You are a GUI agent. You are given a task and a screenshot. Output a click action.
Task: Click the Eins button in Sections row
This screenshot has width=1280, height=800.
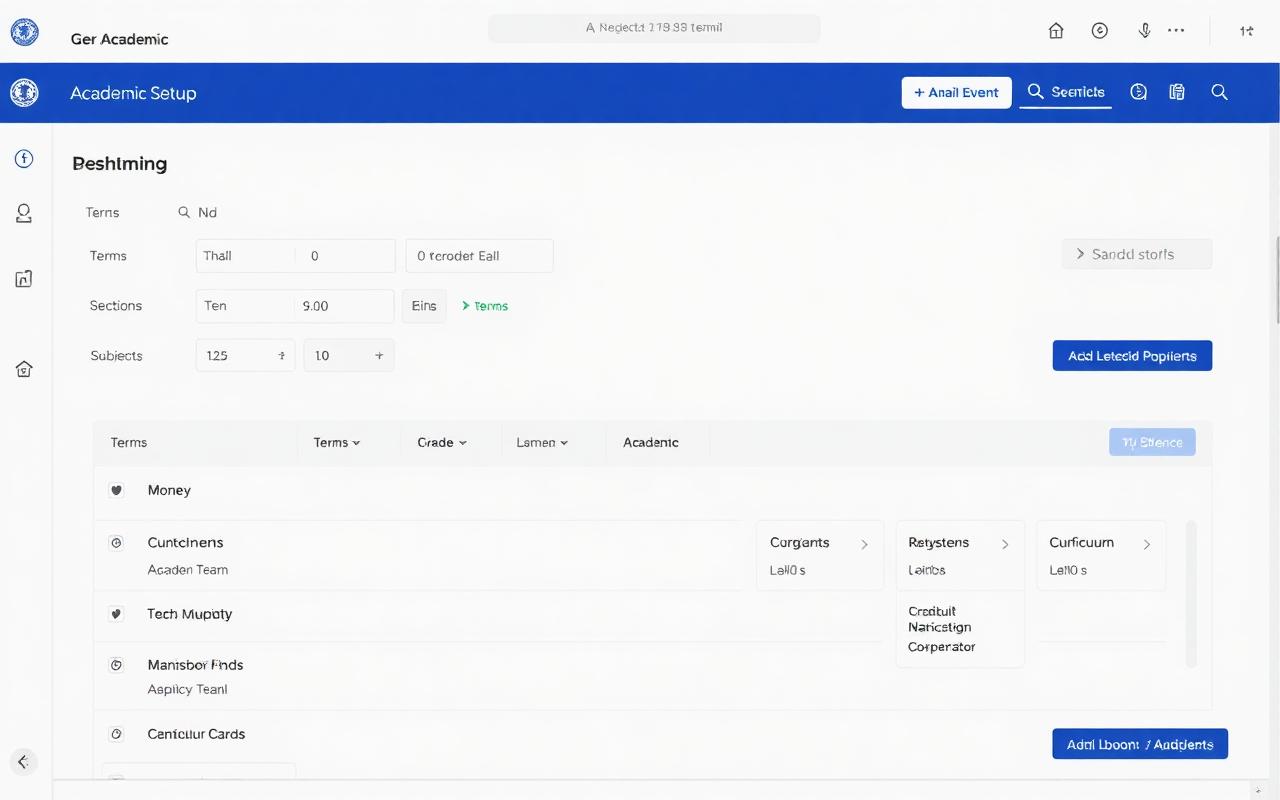click(424, 306)
